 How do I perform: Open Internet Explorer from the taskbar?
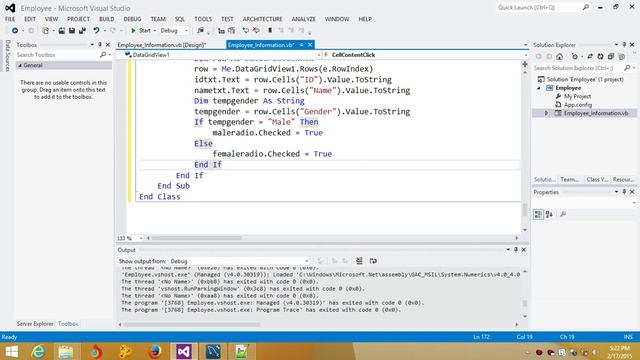[38, 351]
